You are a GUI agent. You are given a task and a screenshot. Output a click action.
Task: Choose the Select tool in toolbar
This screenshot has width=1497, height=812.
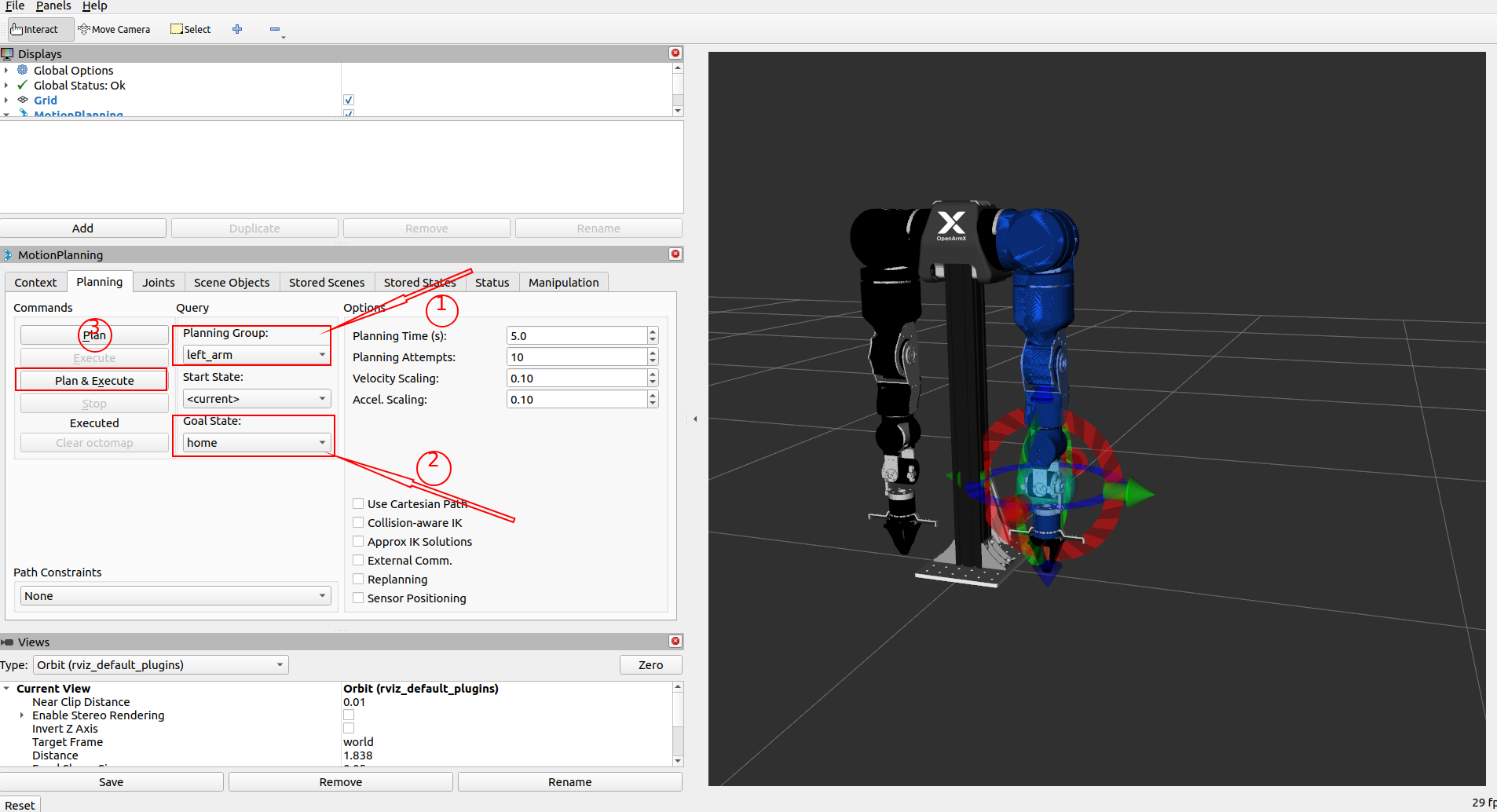pyautogui.click(x=191, y=30)
